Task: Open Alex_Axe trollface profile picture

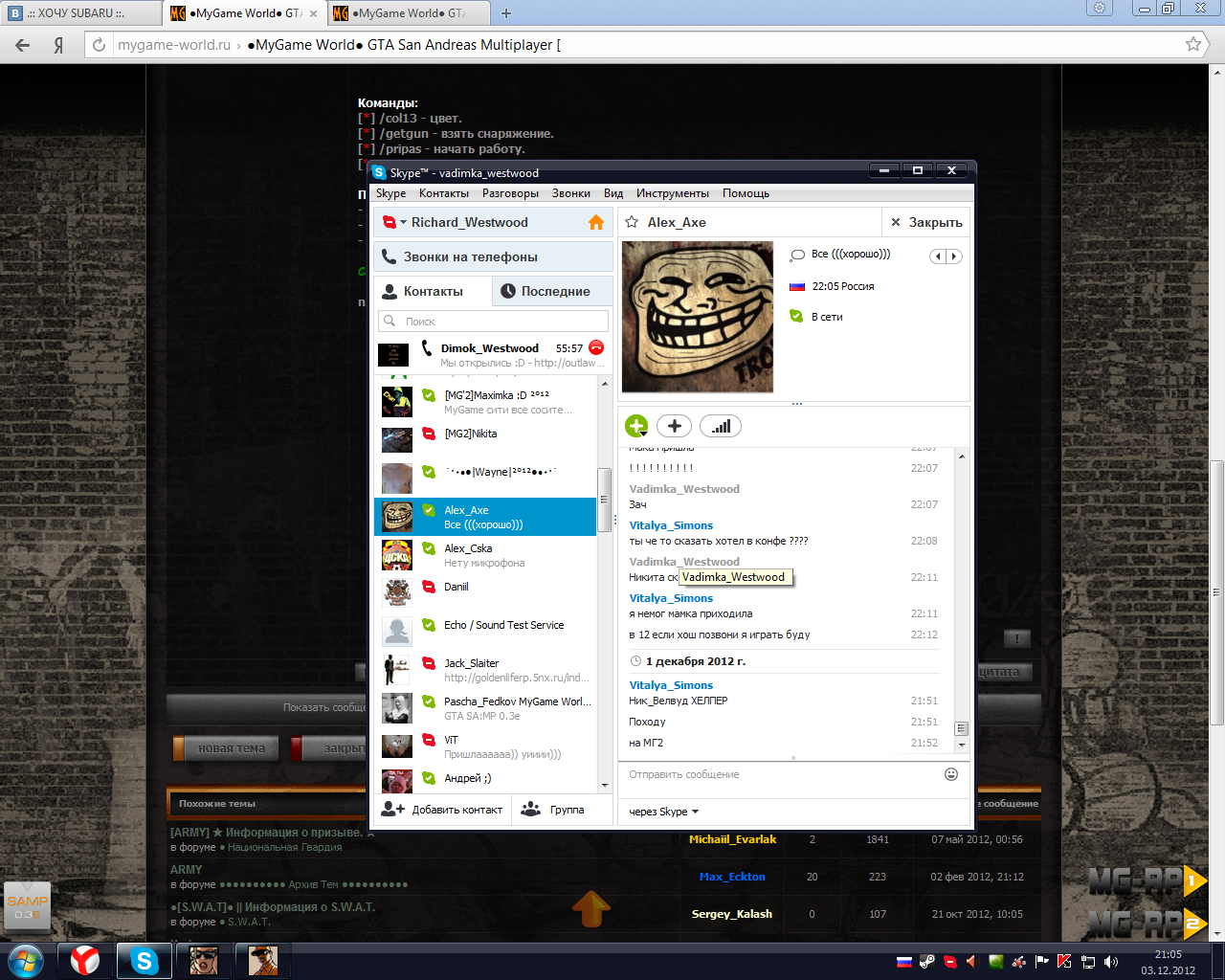Action: [x=698, y=317]
